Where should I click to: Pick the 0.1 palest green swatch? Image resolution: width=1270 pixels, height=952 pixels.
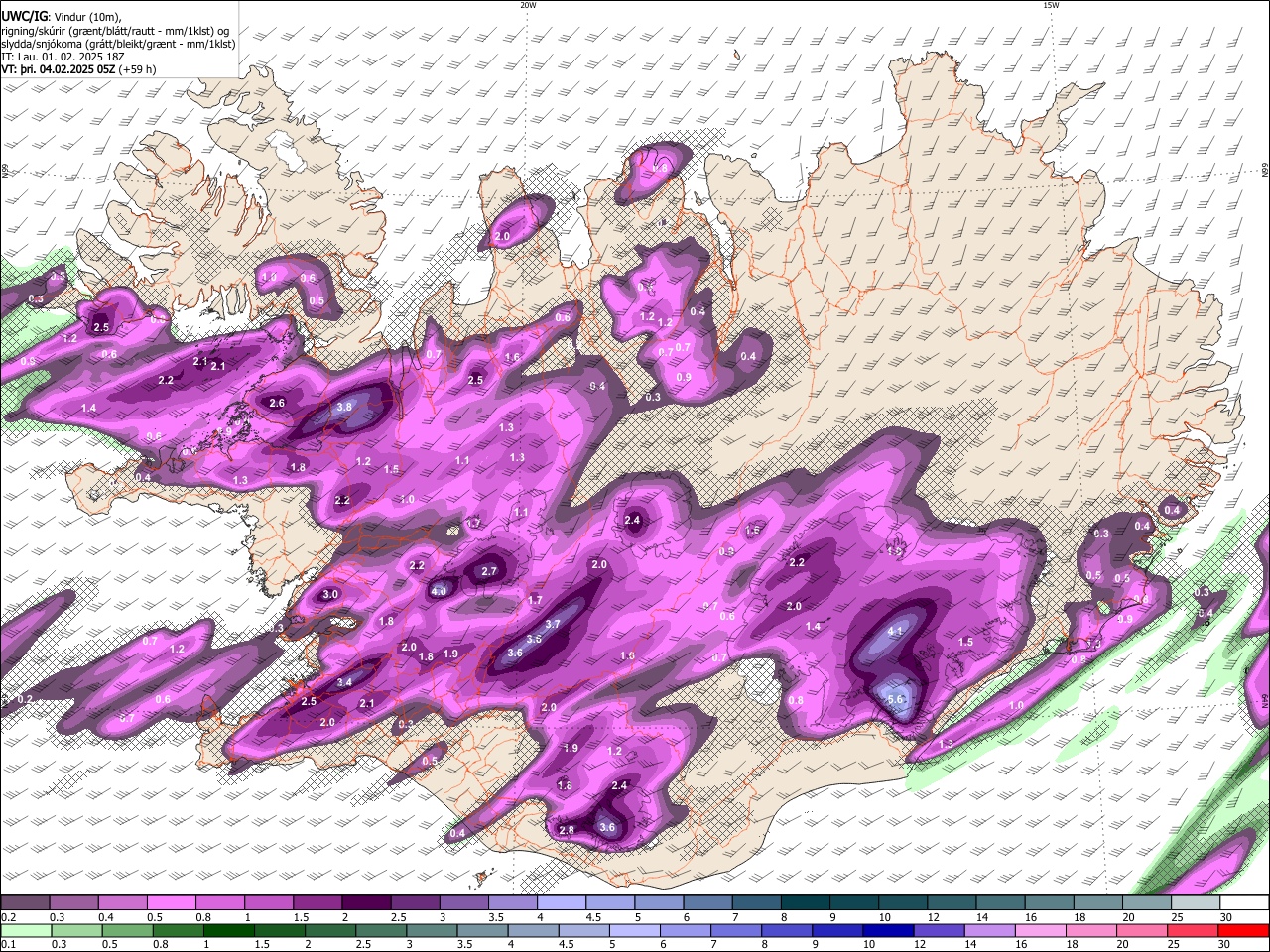tap(27, 930)
